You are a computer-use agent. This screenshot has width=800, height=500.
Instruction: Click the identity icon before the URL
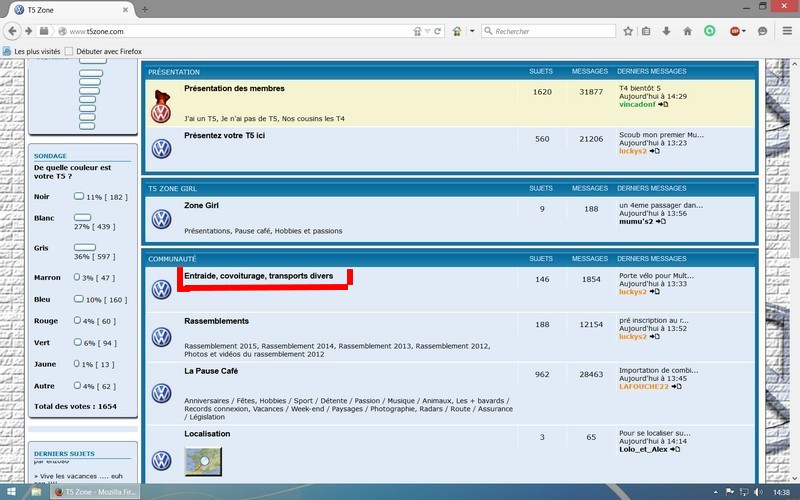62,31
